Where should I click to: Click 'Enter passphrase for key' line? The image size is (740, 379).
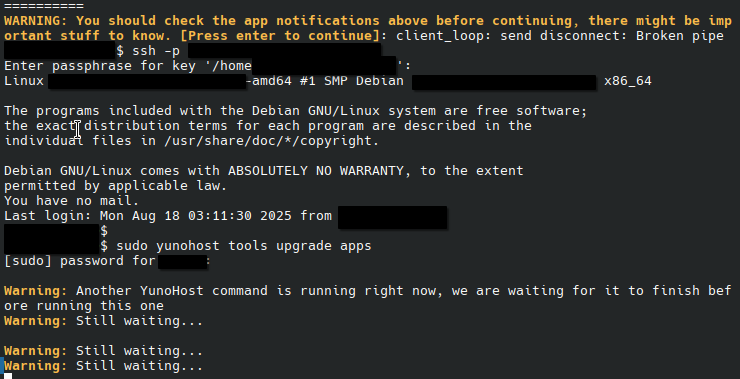[x=208, y=66]
